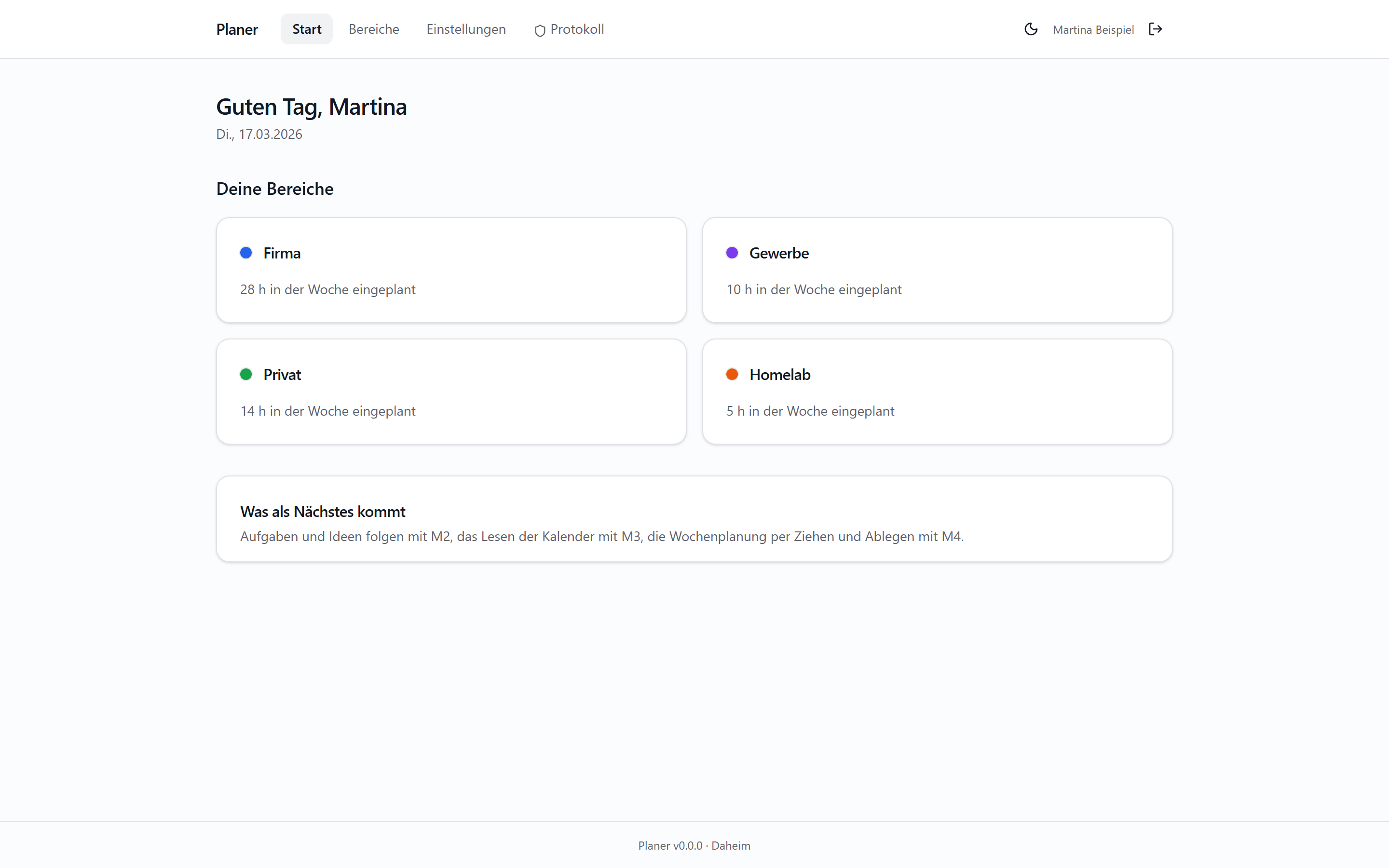Click the purple dot on the Gewerbe card
Screen dimensions: 1389x868
732,253
